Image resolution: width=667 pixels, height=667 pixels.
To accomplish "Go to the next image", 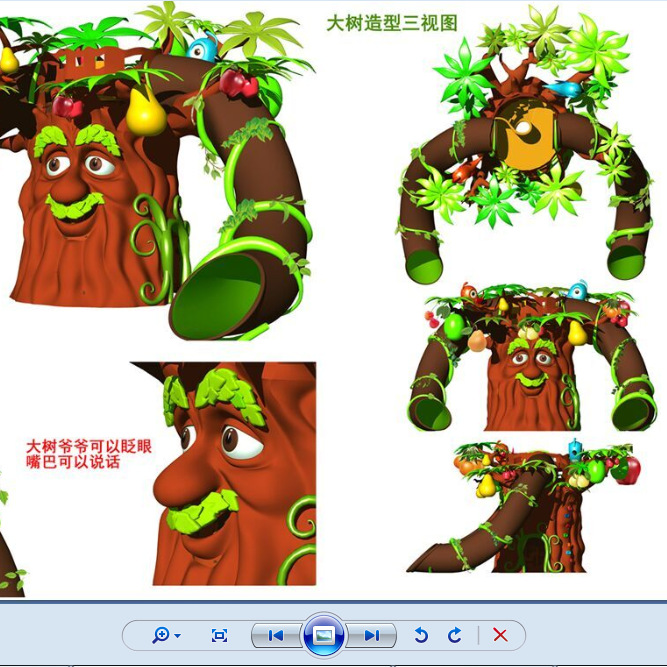I will (x=371, y=636).
